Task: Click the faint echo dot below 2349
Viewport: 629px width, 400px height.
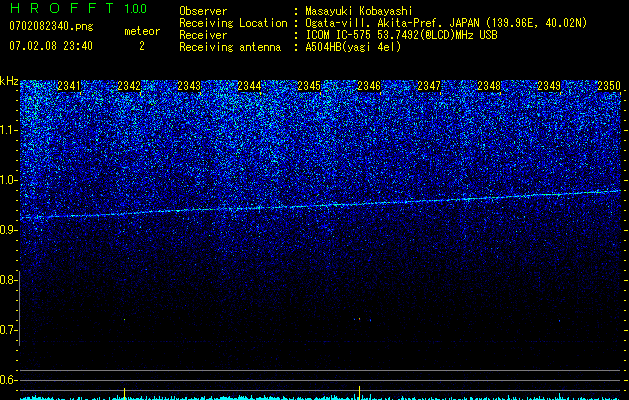Action: (x=559, y=321)
